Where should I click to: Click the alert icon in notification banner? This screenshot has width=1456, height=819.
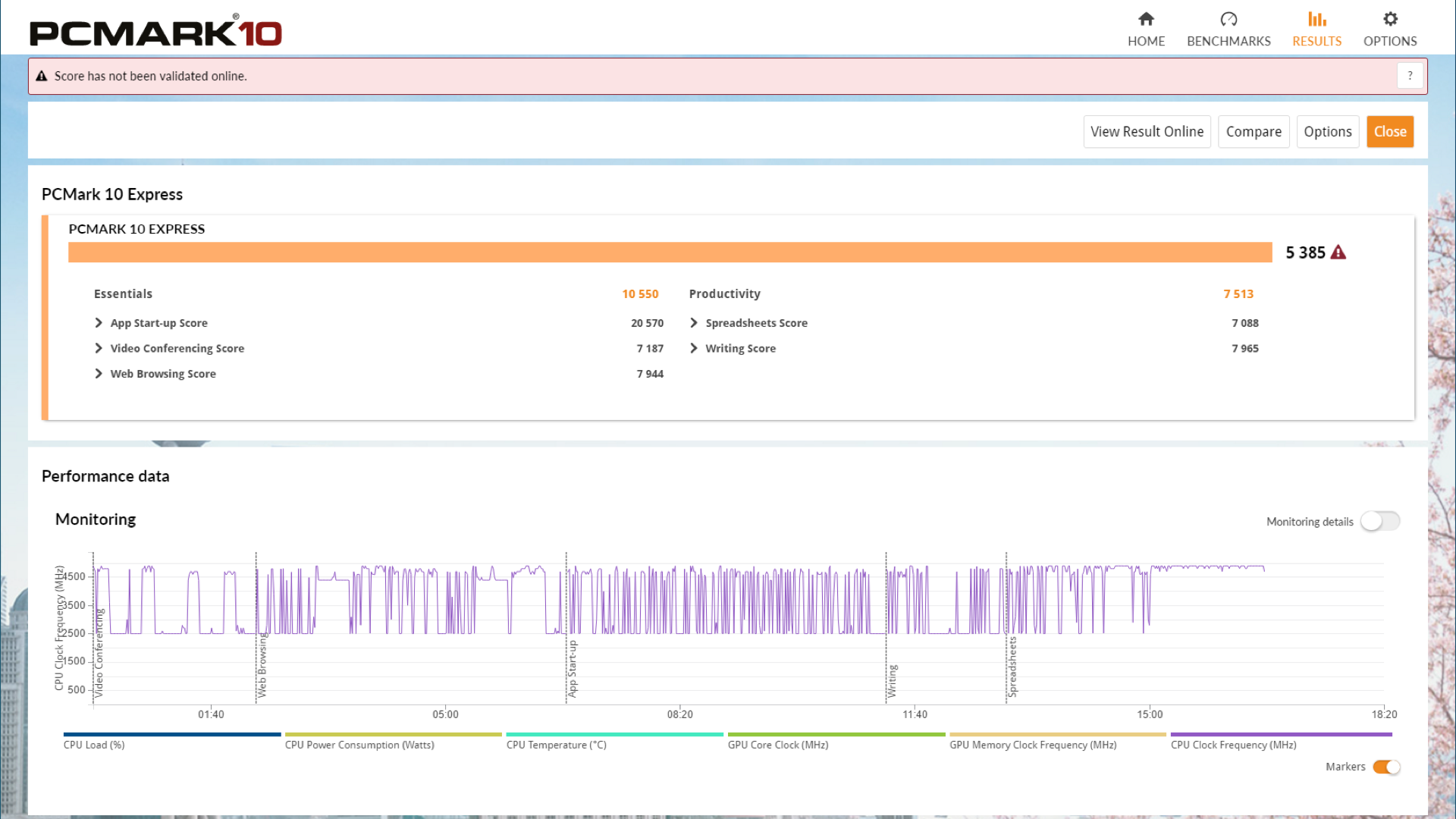(42, 76)
